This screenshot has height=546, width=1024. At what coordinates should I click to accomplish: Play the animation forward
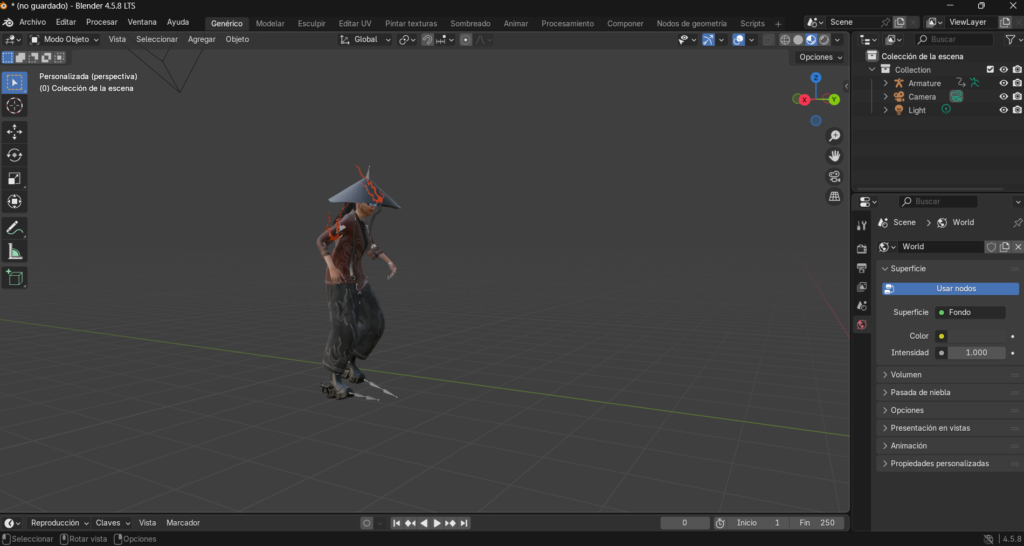point(437,523)
